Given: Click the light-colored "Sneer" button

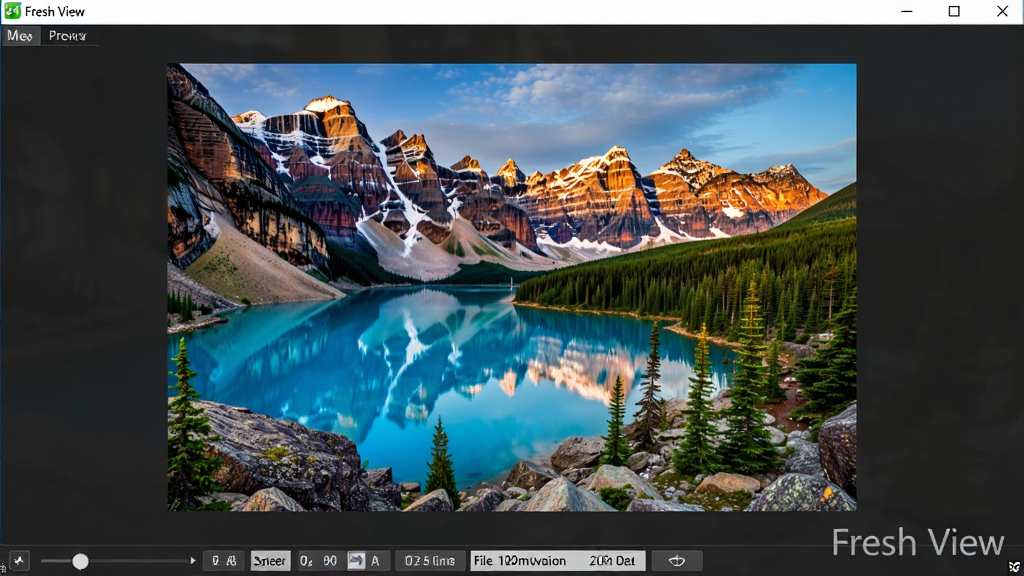Looking at the screenshot, I should click(270, 560).
